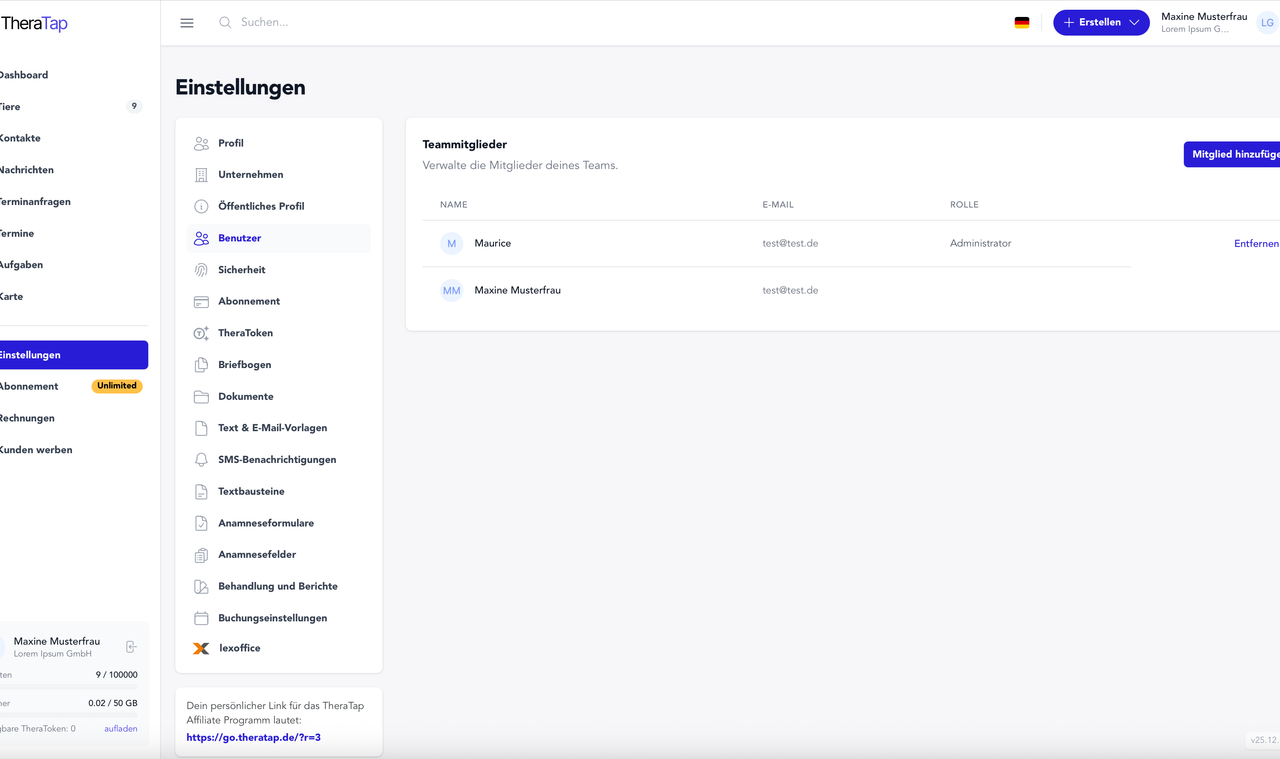
Task: Click the aufladen link for TheraToken
Action: pos(121,728)
